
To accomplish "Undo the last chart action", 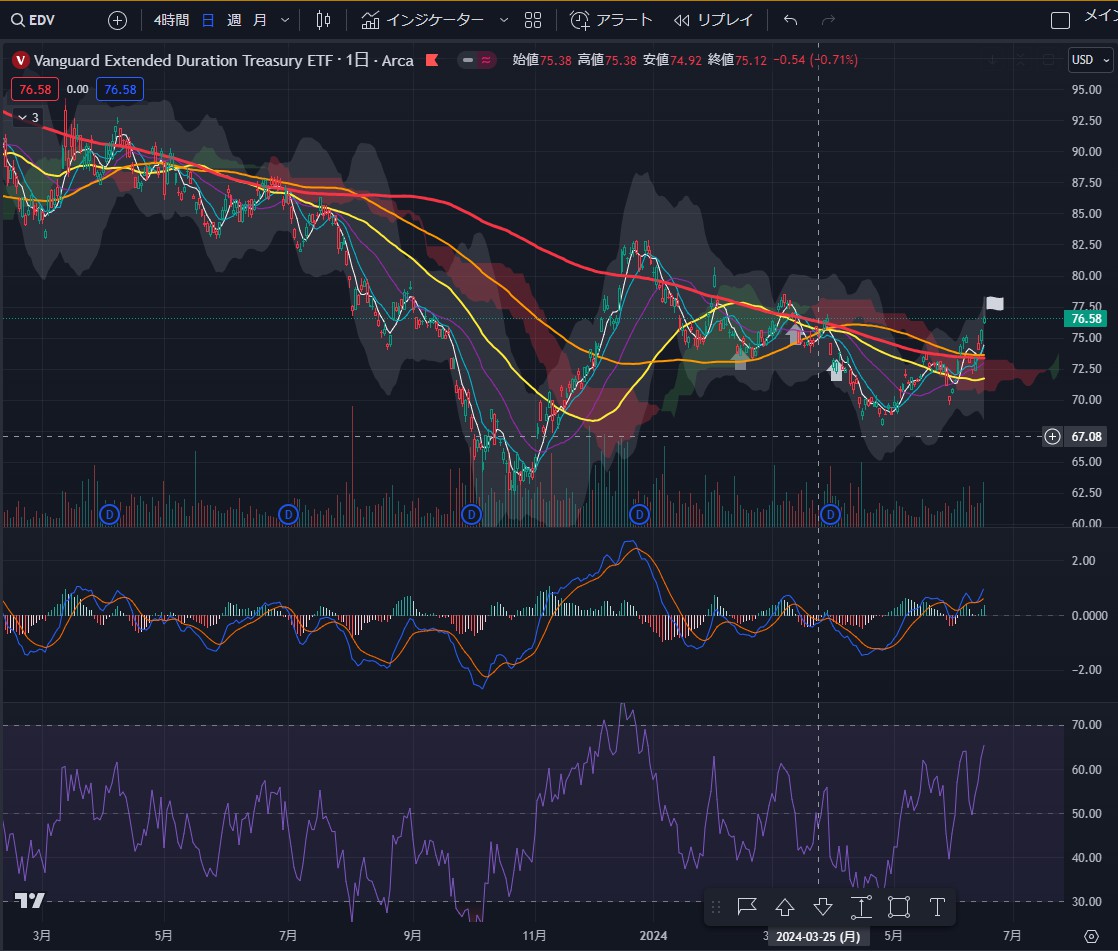I will click(x=790, y=20).
